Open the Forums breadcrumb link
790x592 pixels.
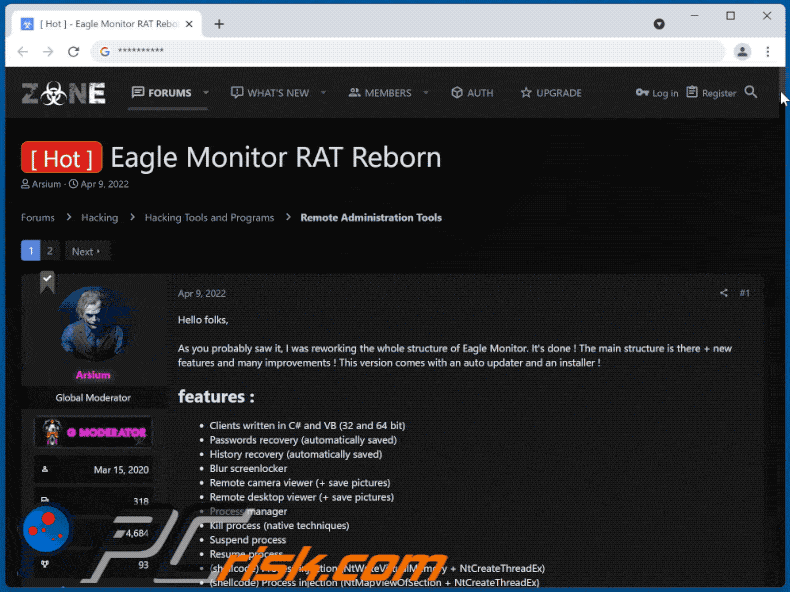[38, 218]
